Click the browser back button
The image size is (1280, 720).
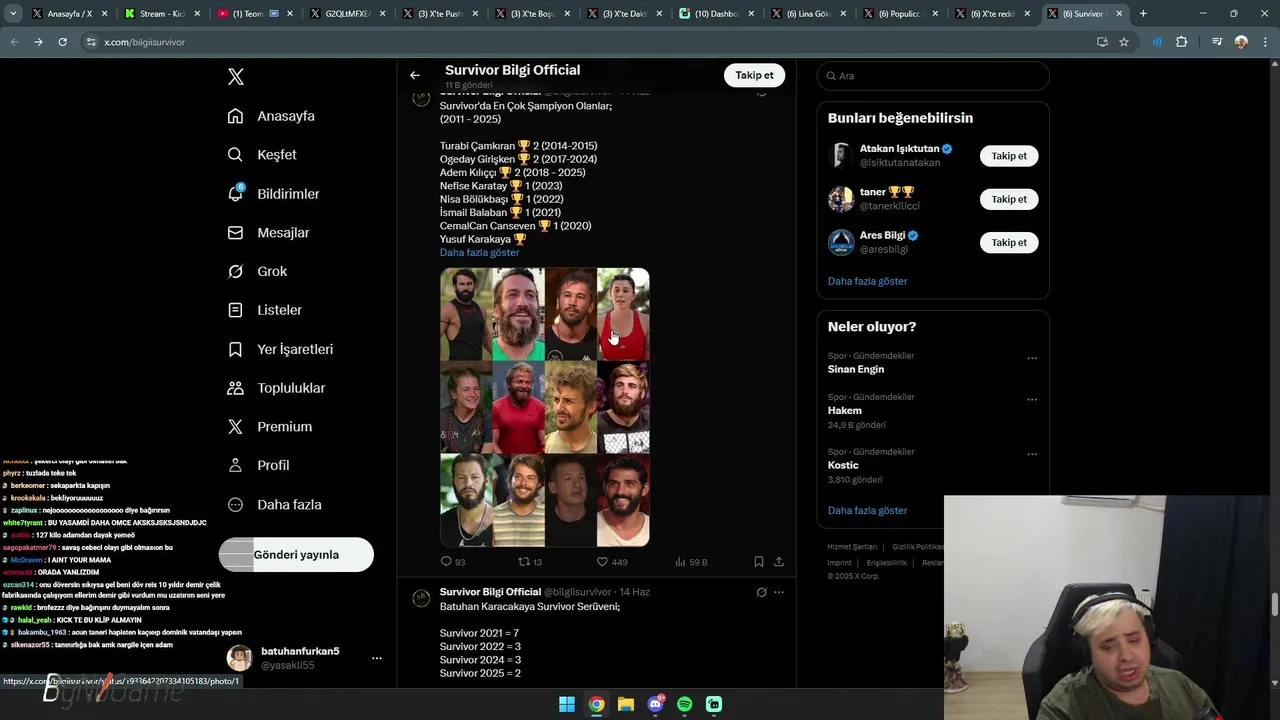click(14, 42)
